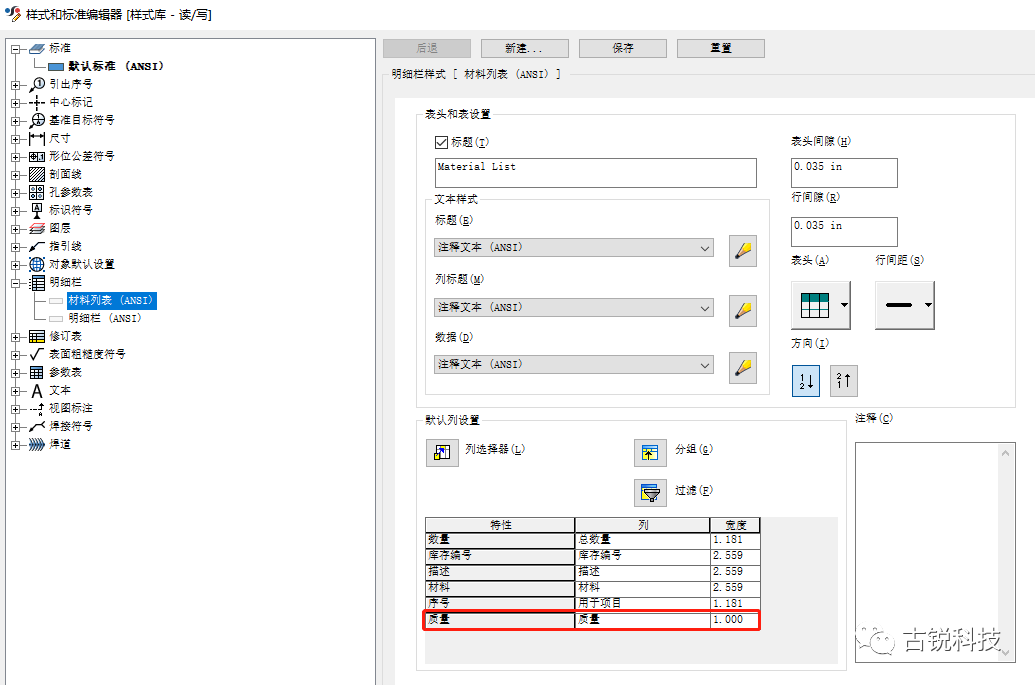Click the 焊接符号 weld symbol icon
Screen dimensions: 1035x685
pyautogui.click(x=37, y=426)
